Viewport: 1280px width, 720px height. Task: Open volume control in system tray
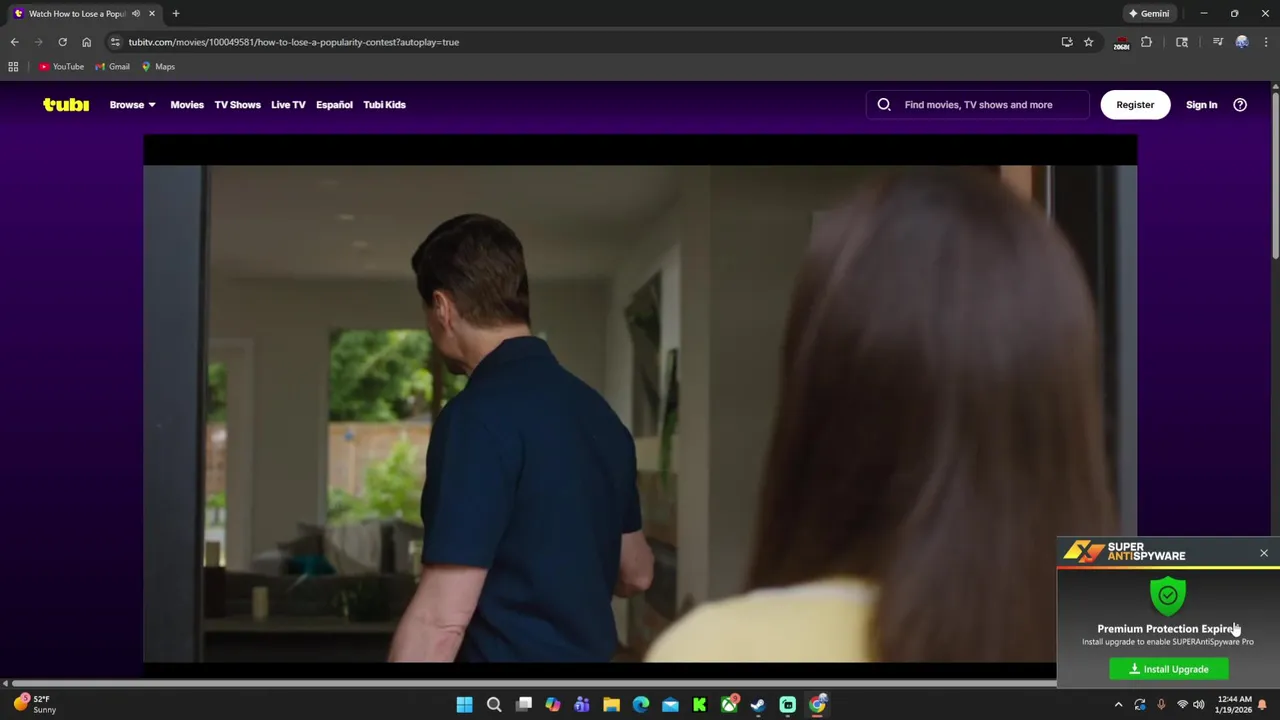(1199, 705)
